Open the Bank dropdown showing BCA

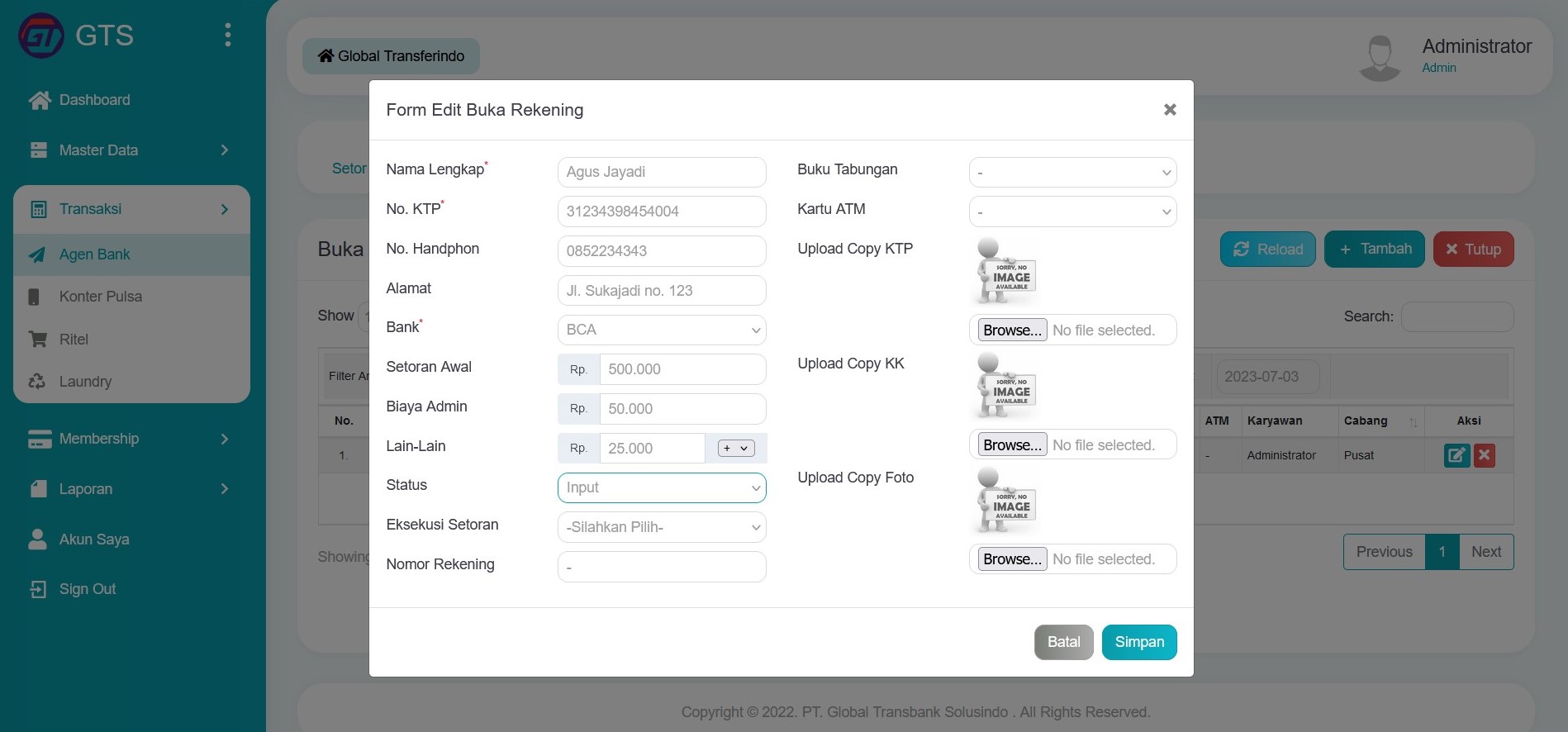click(662, 330)
